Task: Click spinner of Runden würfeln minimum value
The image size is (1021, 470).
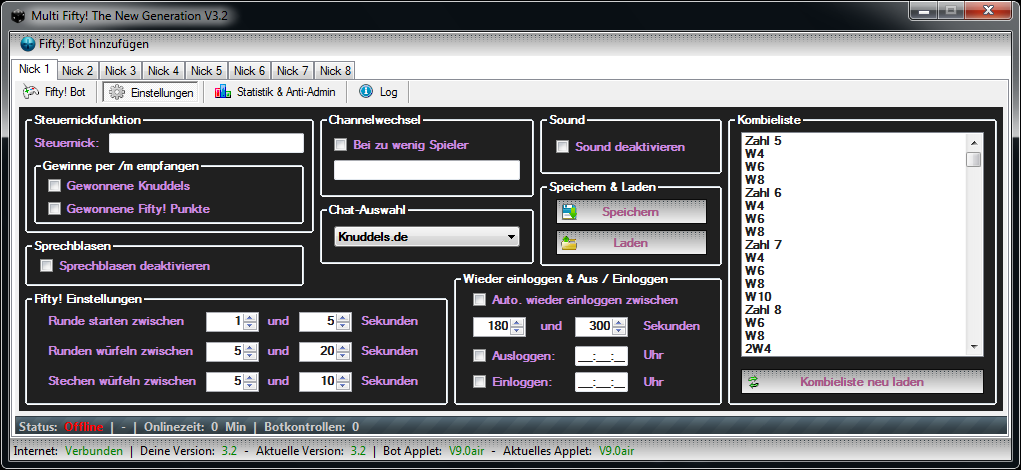Action: click(x=251, y=352)
